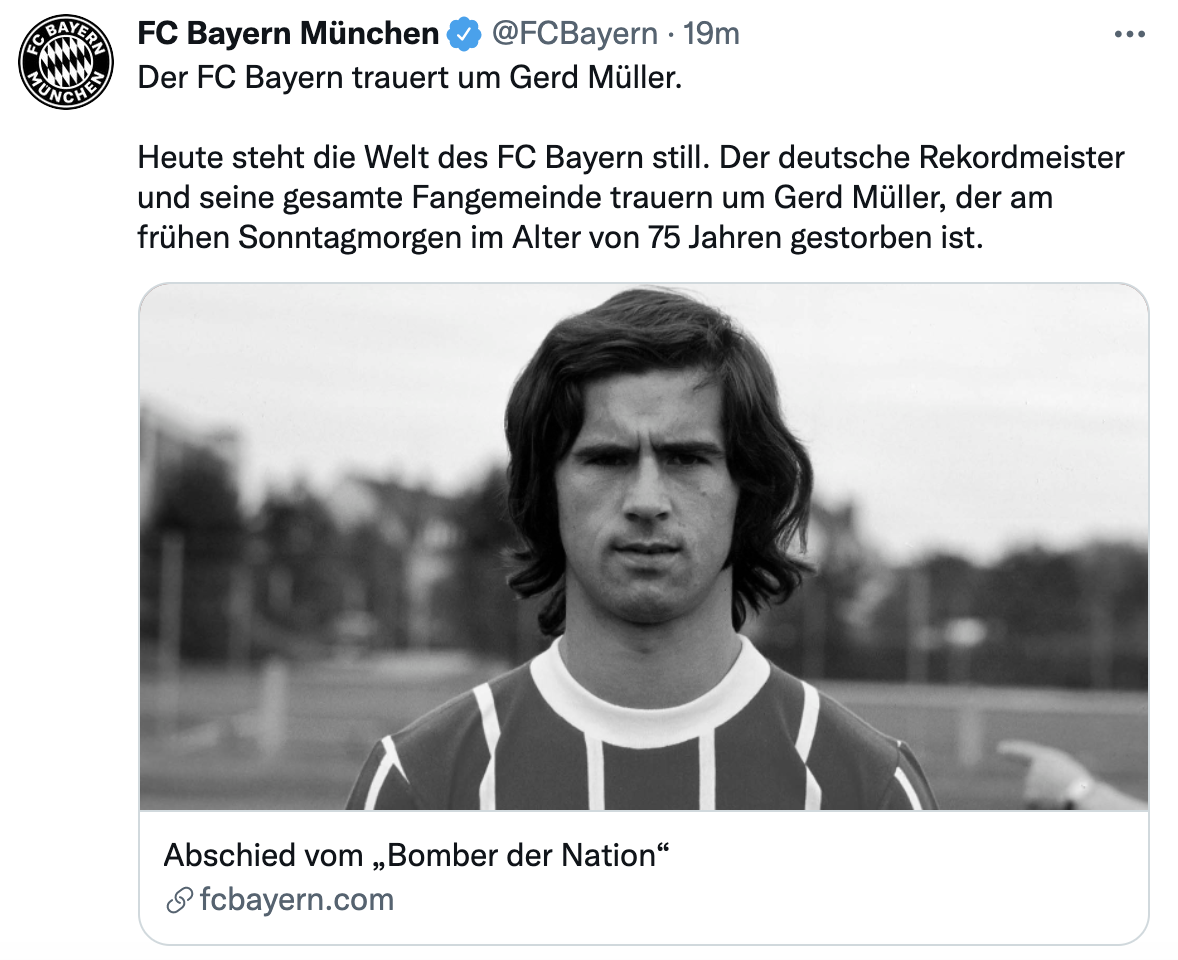The image size is (1178, 960).
Task: Open the FC Bayern München display name
Action: click(288, 34)
